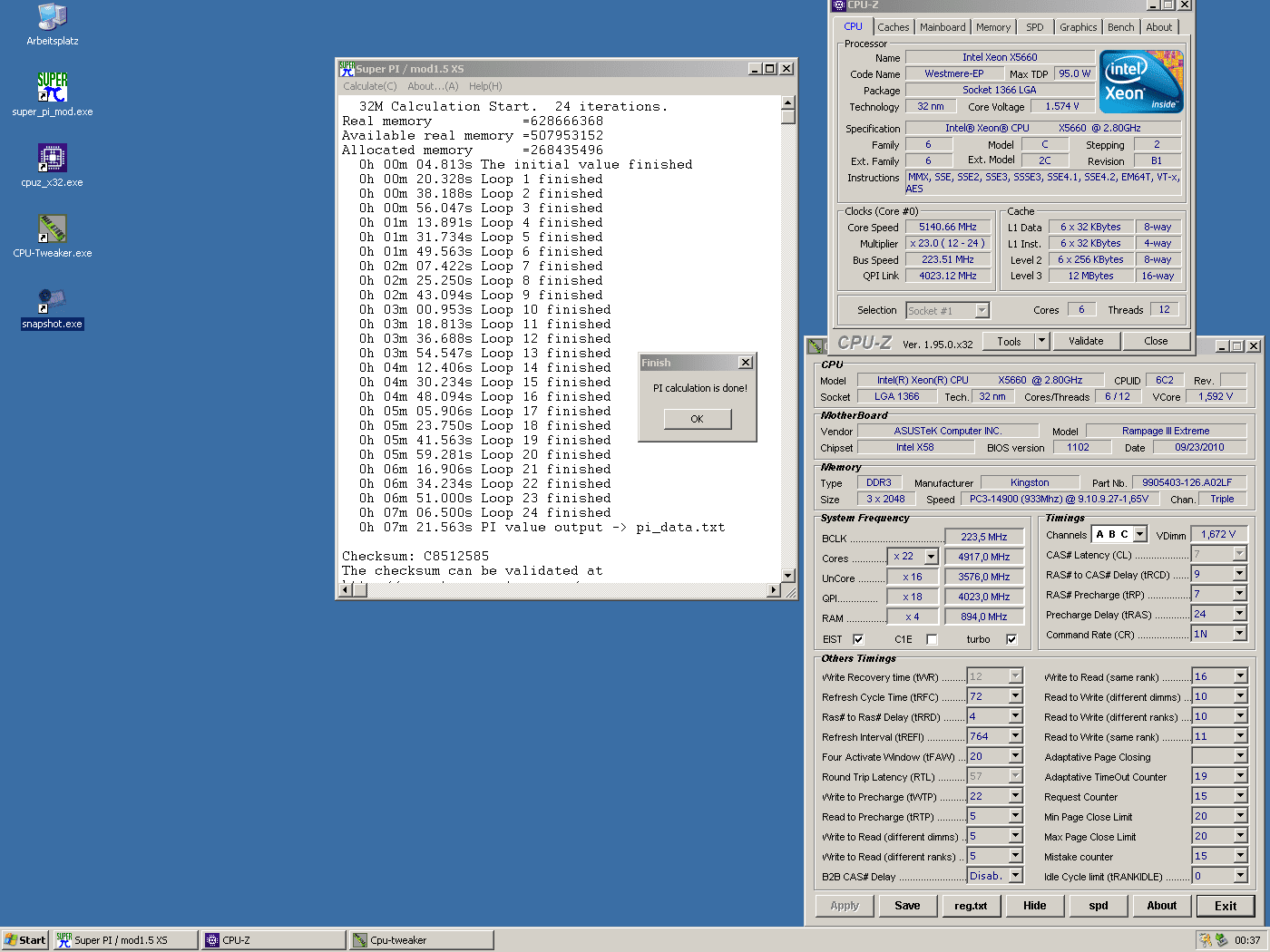Click Save in Cpu-tweaker
1270x952 pixels.
pyautogui.click(x=907, y=906)
